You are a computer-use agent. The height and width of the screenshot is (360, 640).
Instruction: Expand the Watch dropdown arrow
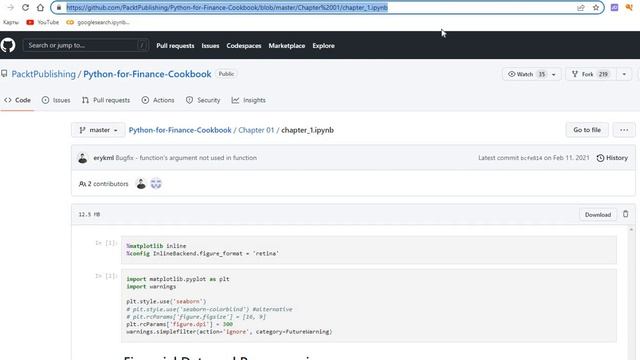(x=554, y=74)
